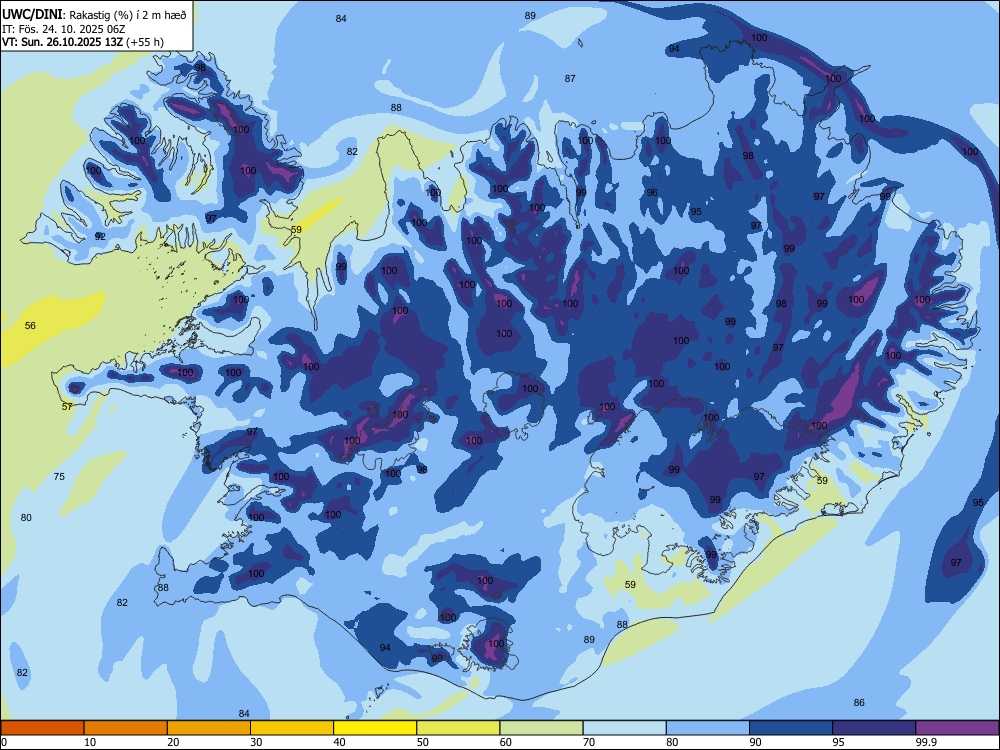Click the 'IT: Fös. 24. 10. 2025 06Z' line
Image resolution: width=1000 pixels, height=750 pixels.
point(63,29)
